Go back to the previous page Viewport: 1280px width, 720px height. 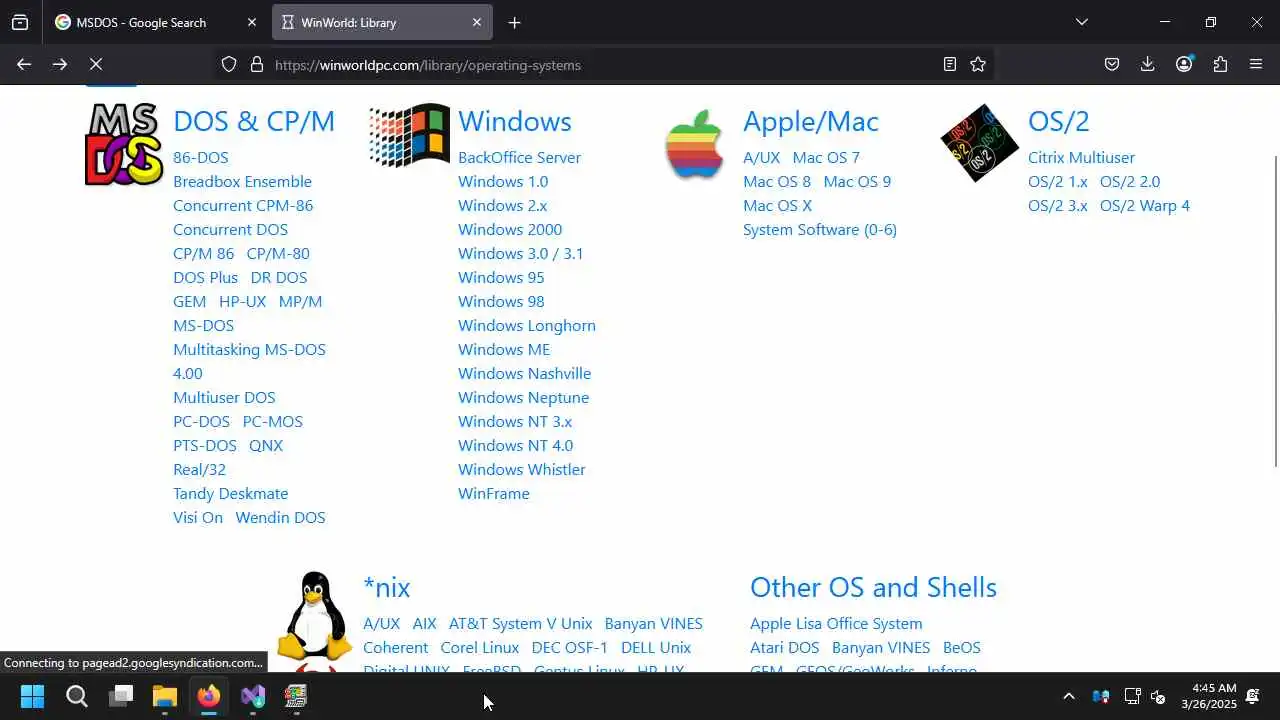pos(24,64)
